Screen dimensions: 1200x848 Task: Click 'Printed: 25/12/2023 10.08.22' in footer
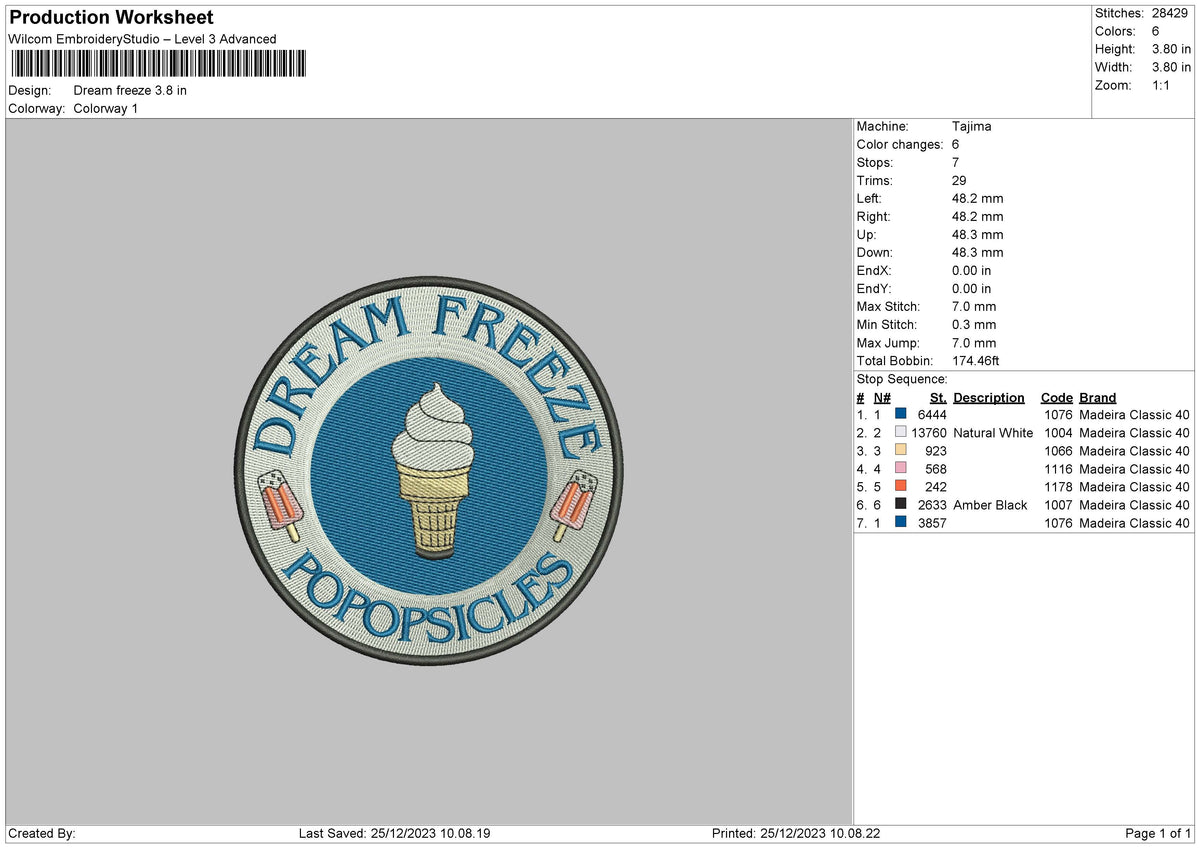pyautogui.click(x=796, y=833)
